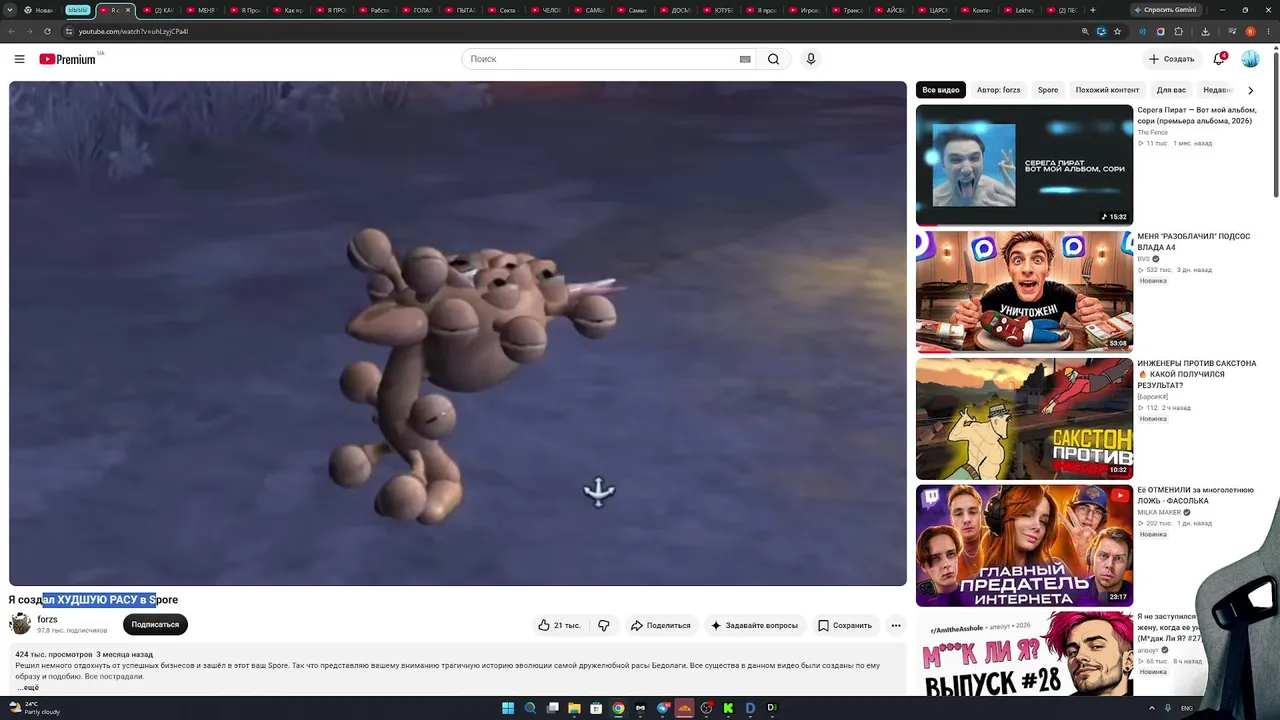Click the video player to pause playback
This screenshot has width=1280, height=720.
tap(458, 333)
